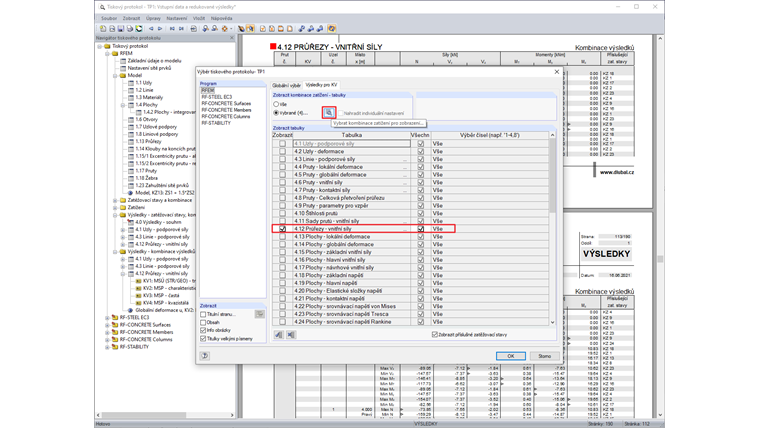Image resolution: width=760 pixels, height=428 pixels.
Task: Collapse '1.4 Plochy' tree node
Action: click(123, 105)
